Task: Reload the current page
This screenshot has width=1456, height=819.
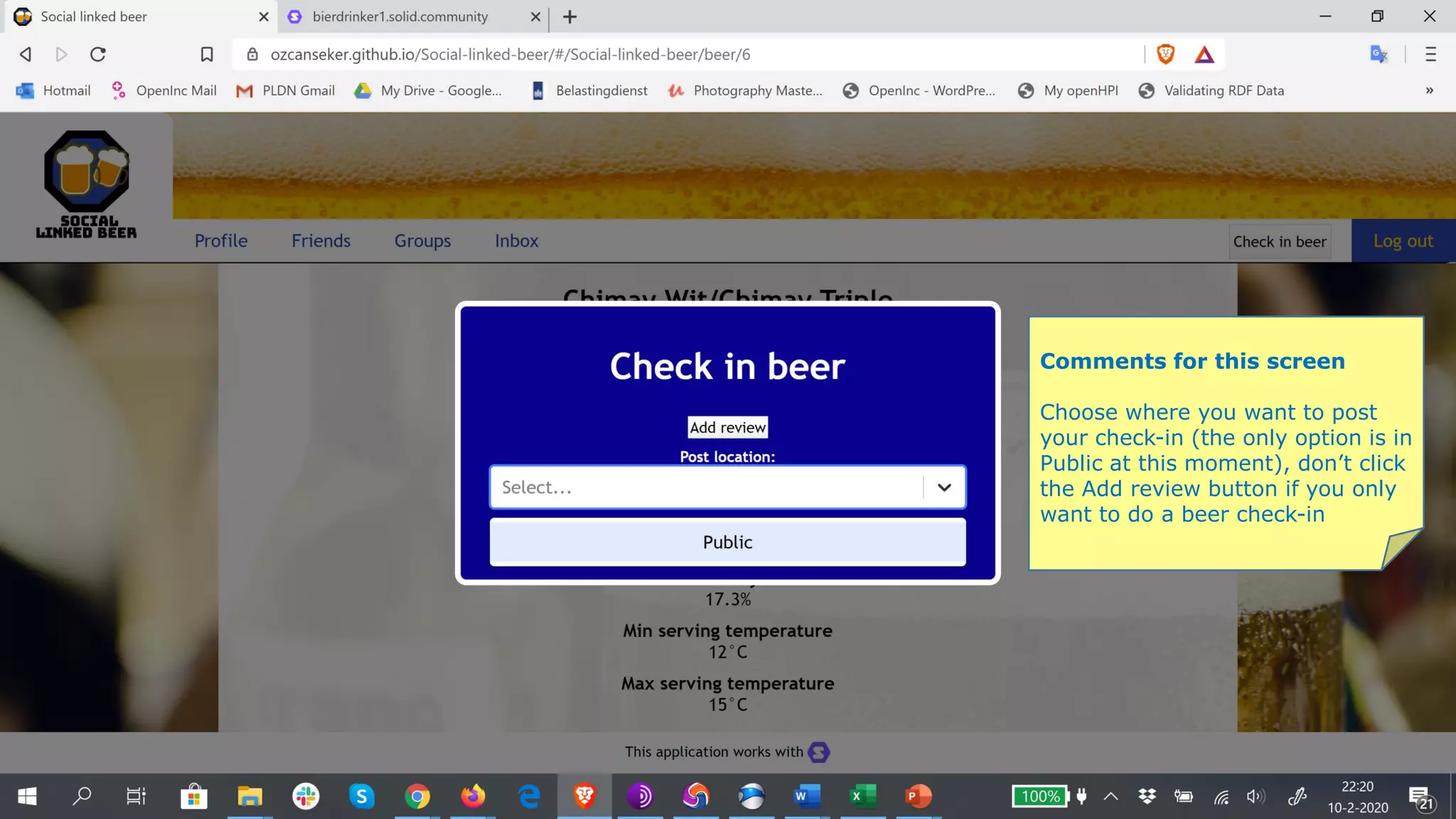Action: 98,54
